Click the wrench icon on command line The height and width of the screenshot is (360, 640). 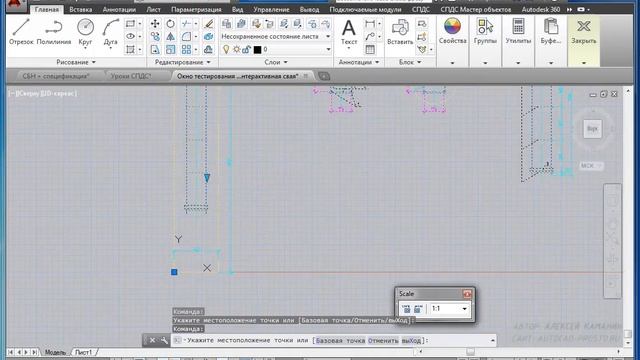(x=164, y=340)
